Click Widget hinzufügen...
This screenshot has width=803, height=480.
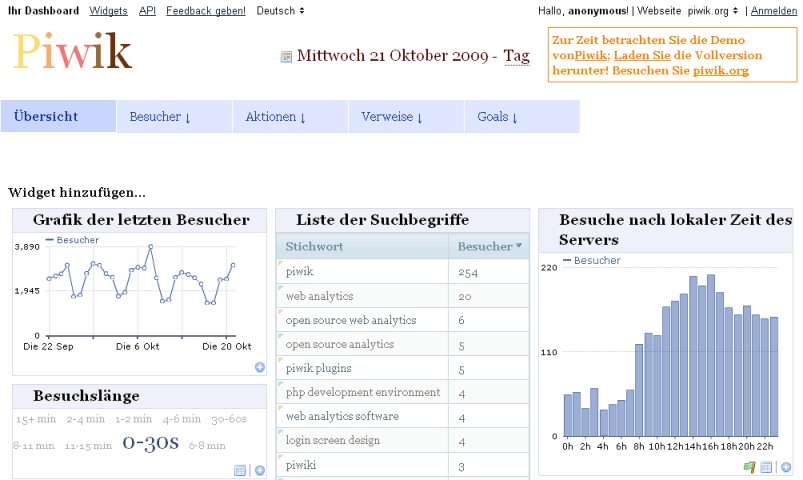[77, 193]
